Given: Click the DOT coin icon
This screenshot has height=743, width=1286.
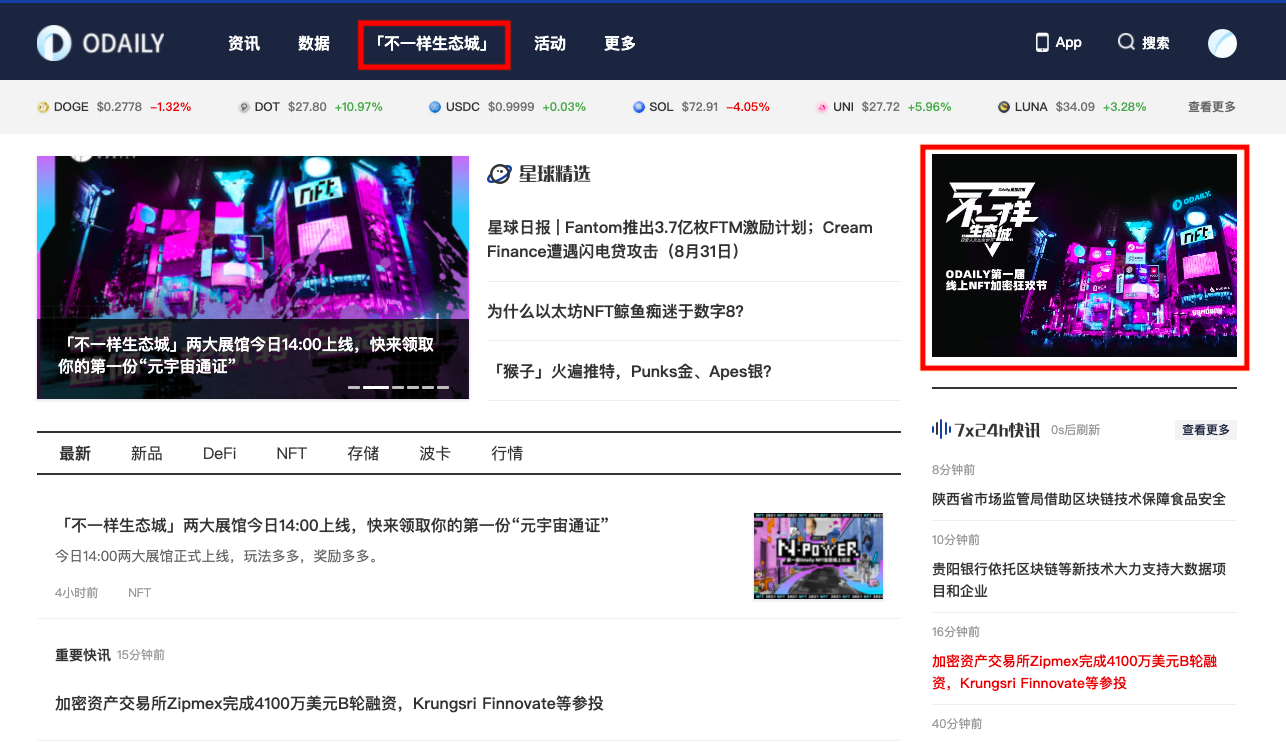Looking at the screenshot, I should 244,107.
